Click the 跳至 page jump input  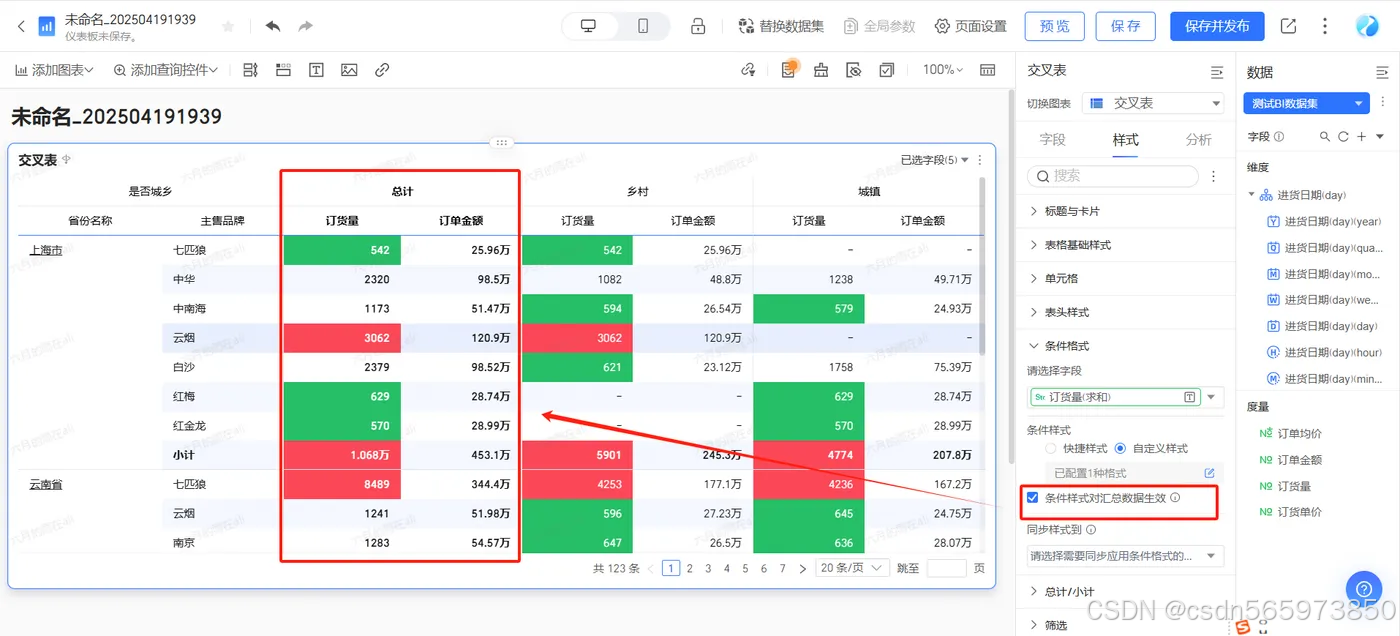tap(946, 568)
